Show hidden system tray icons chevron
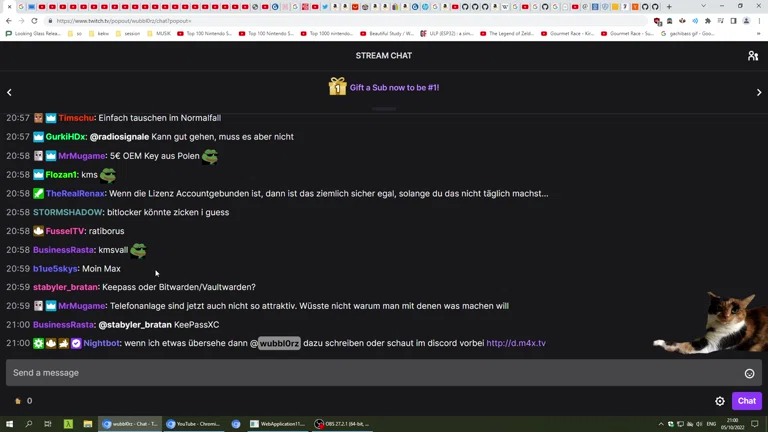Image resolution: width=768 pixels, height=432 pixels. tap(661, 424)
